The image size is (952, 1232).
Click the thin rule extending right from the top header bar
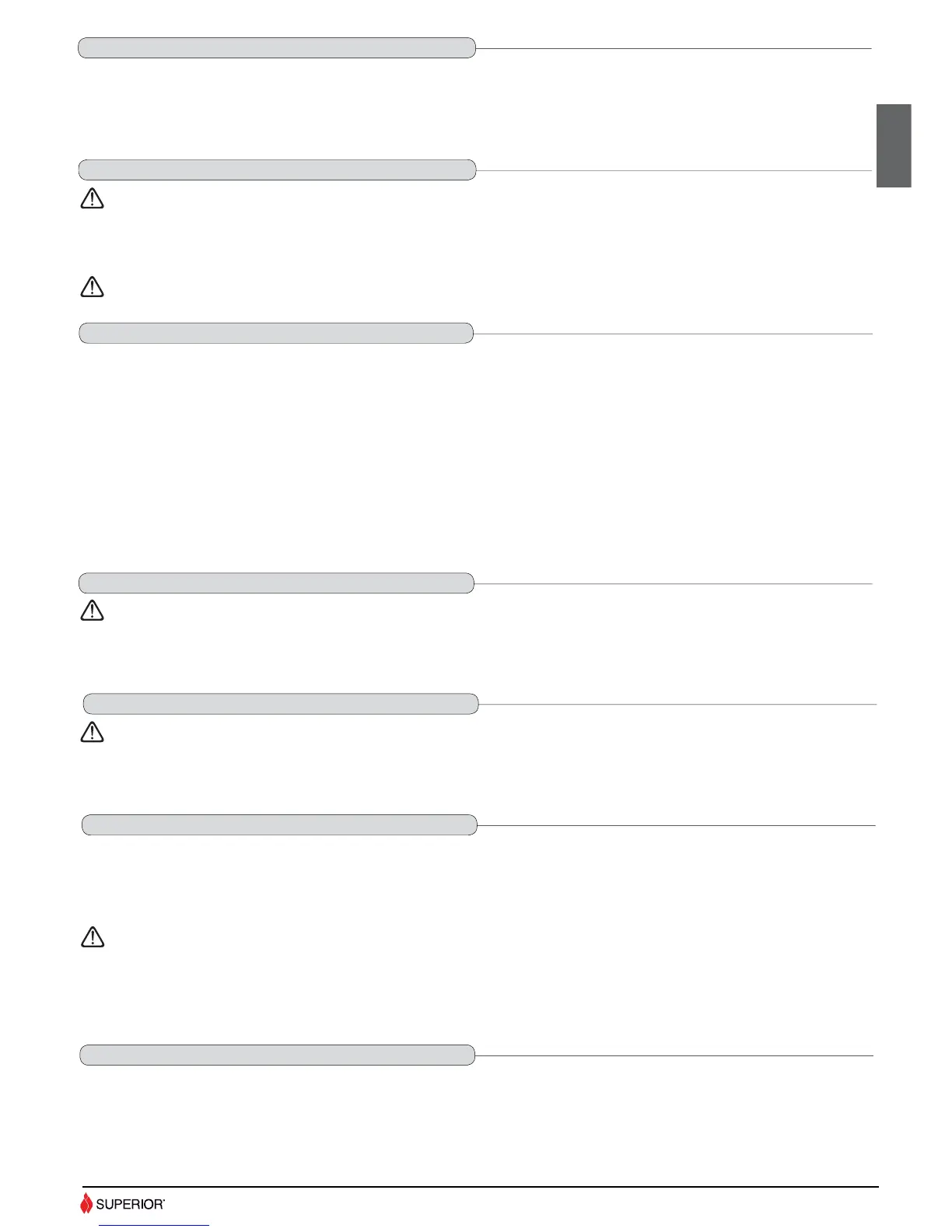(673, 48)
